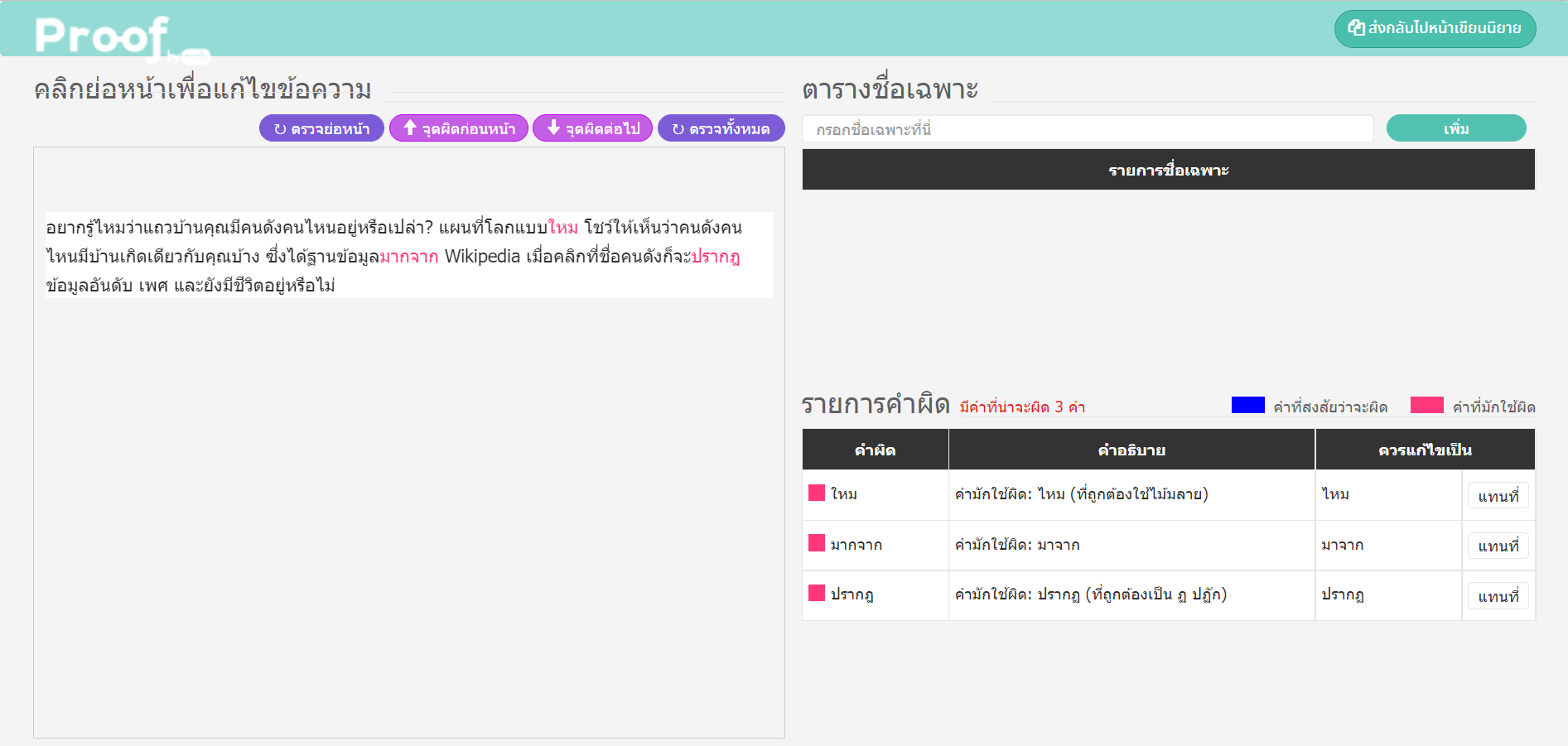Replace ปรากฎ with ปรากฏ using แทนที่
1568x746 pixels.
pos(1498,596)
